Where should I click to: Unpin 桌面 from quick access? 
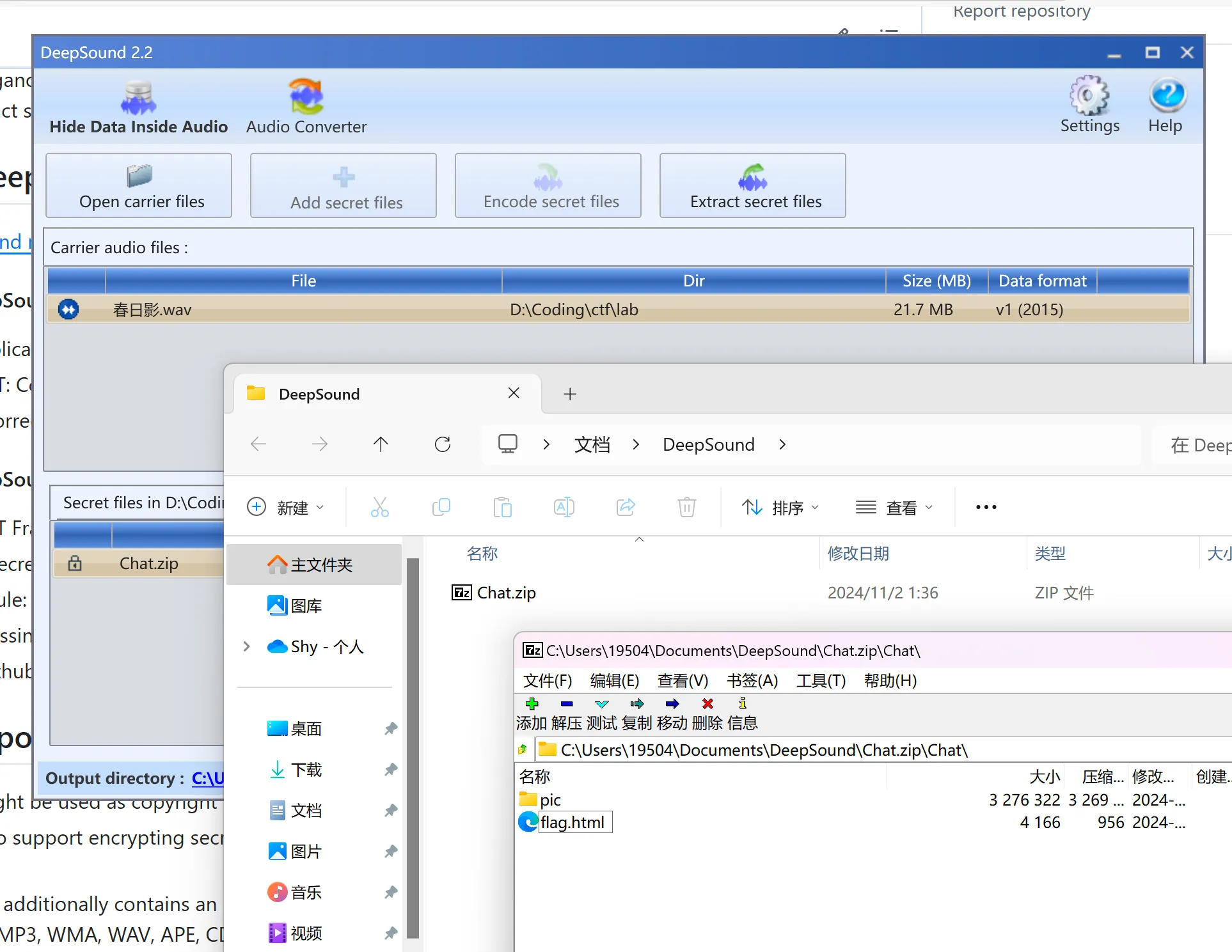390,728
